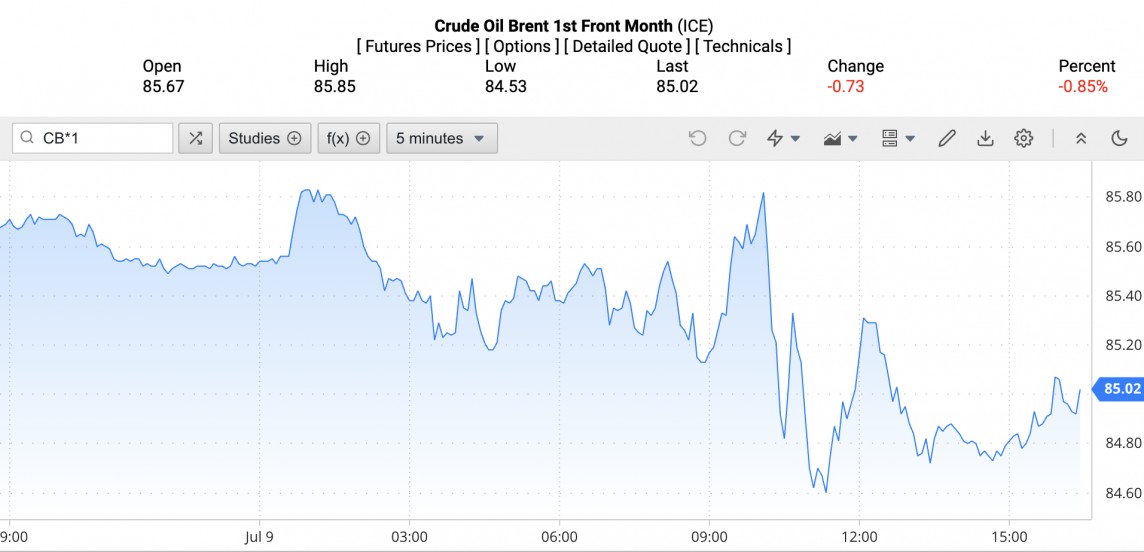
Task: Open the Studies menu
Action: tap(264, 138)
